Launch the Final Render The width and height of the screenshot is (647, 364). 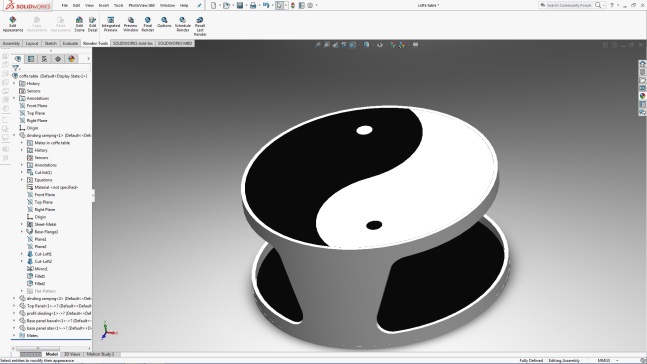point(148,24)
